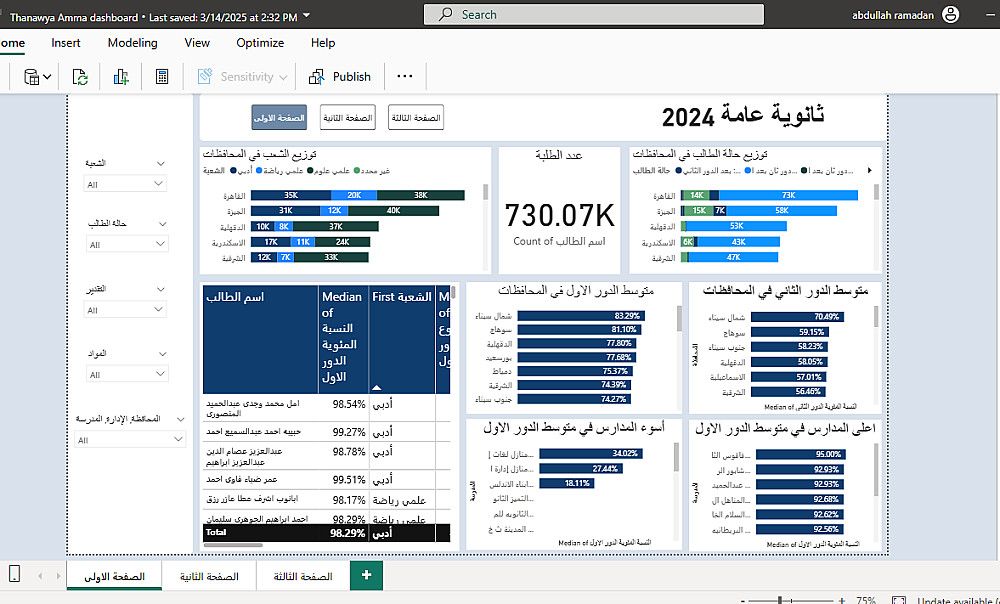Open the التقدير slicer All dropdown

tap(125, 309)
